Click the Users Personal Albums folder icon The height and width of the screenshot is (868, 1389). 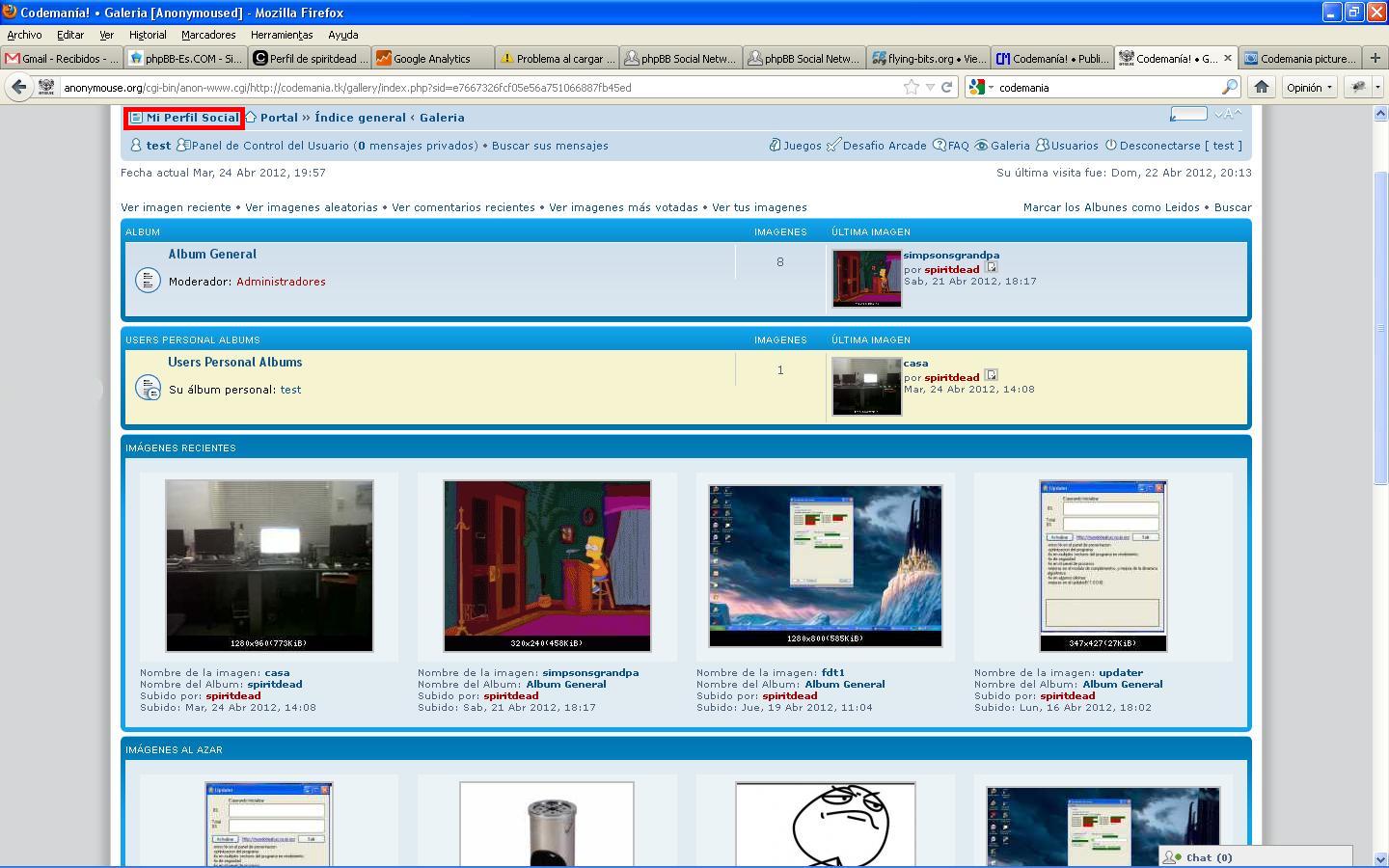(148, 388)
